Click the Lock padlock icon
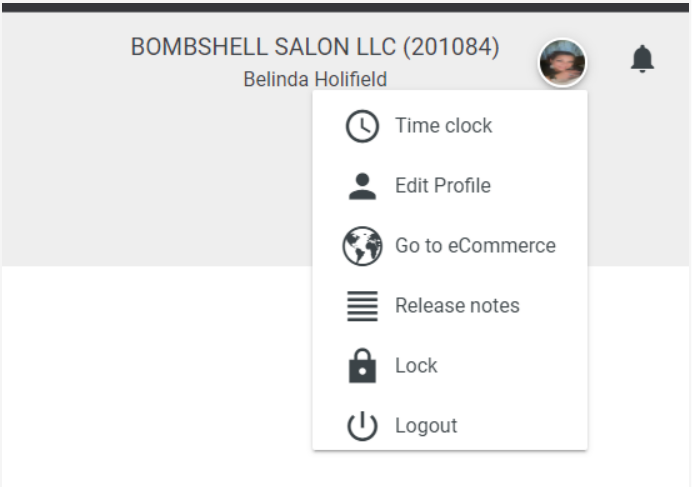Image resolution: width=699 pixels, height=487 pixels. click(362, 366)
